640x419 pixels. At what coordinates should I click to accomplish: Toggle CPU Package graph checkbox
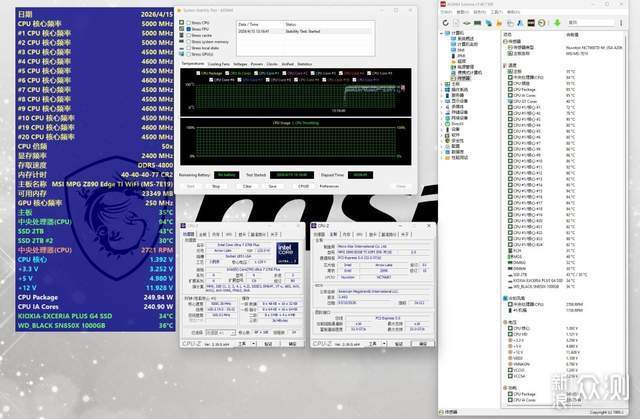[198, 73]
